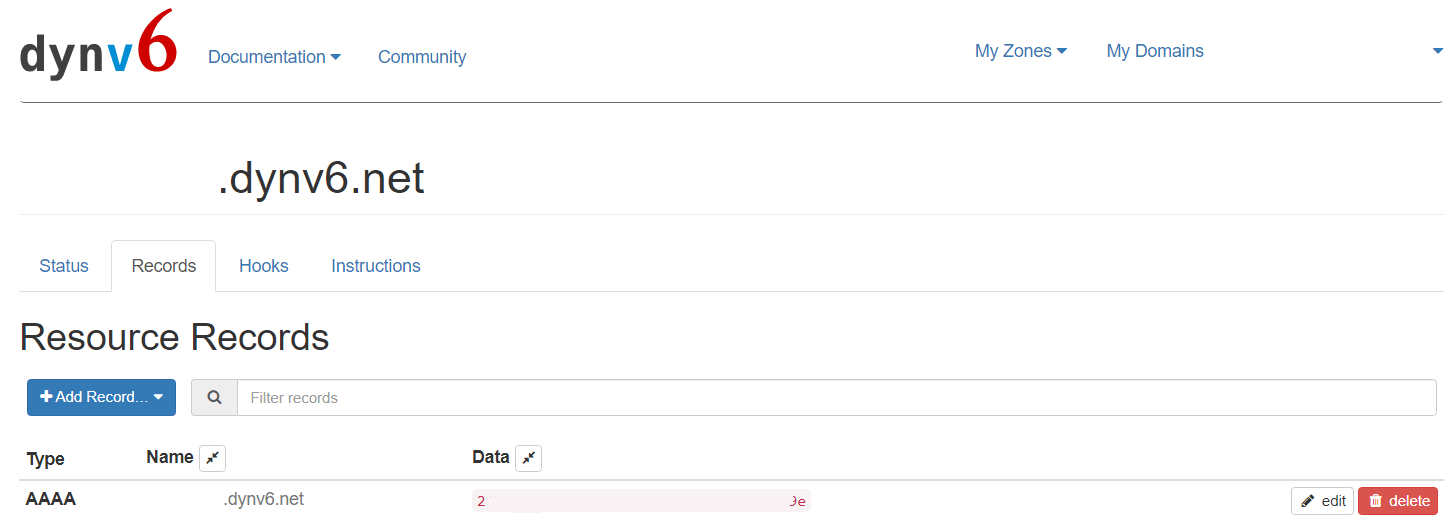Expand the My Zones dropdown
This screenshot has width=1452, height=523.
coord(1021,51)
